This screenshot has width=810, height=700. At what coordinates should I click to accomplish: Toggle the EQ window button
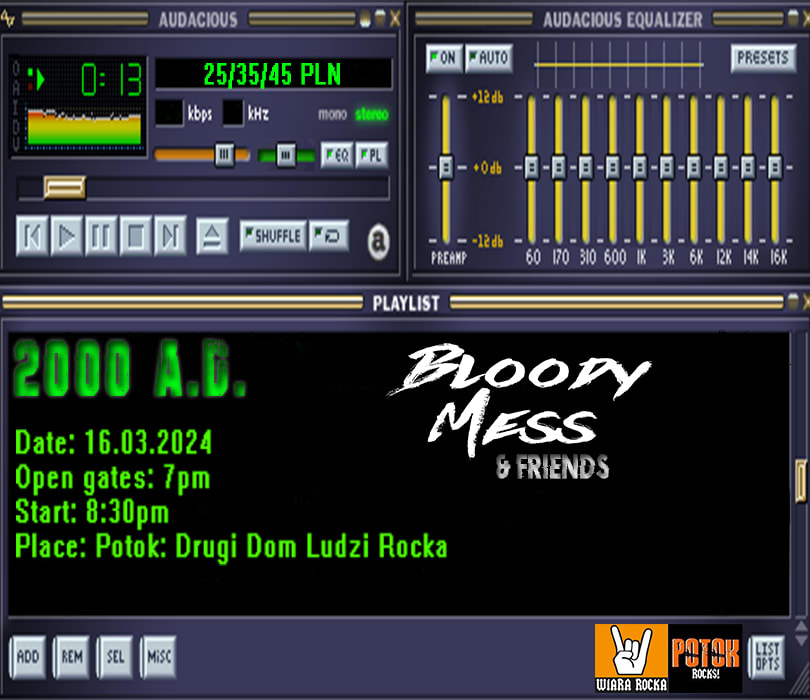pos(337,155)
